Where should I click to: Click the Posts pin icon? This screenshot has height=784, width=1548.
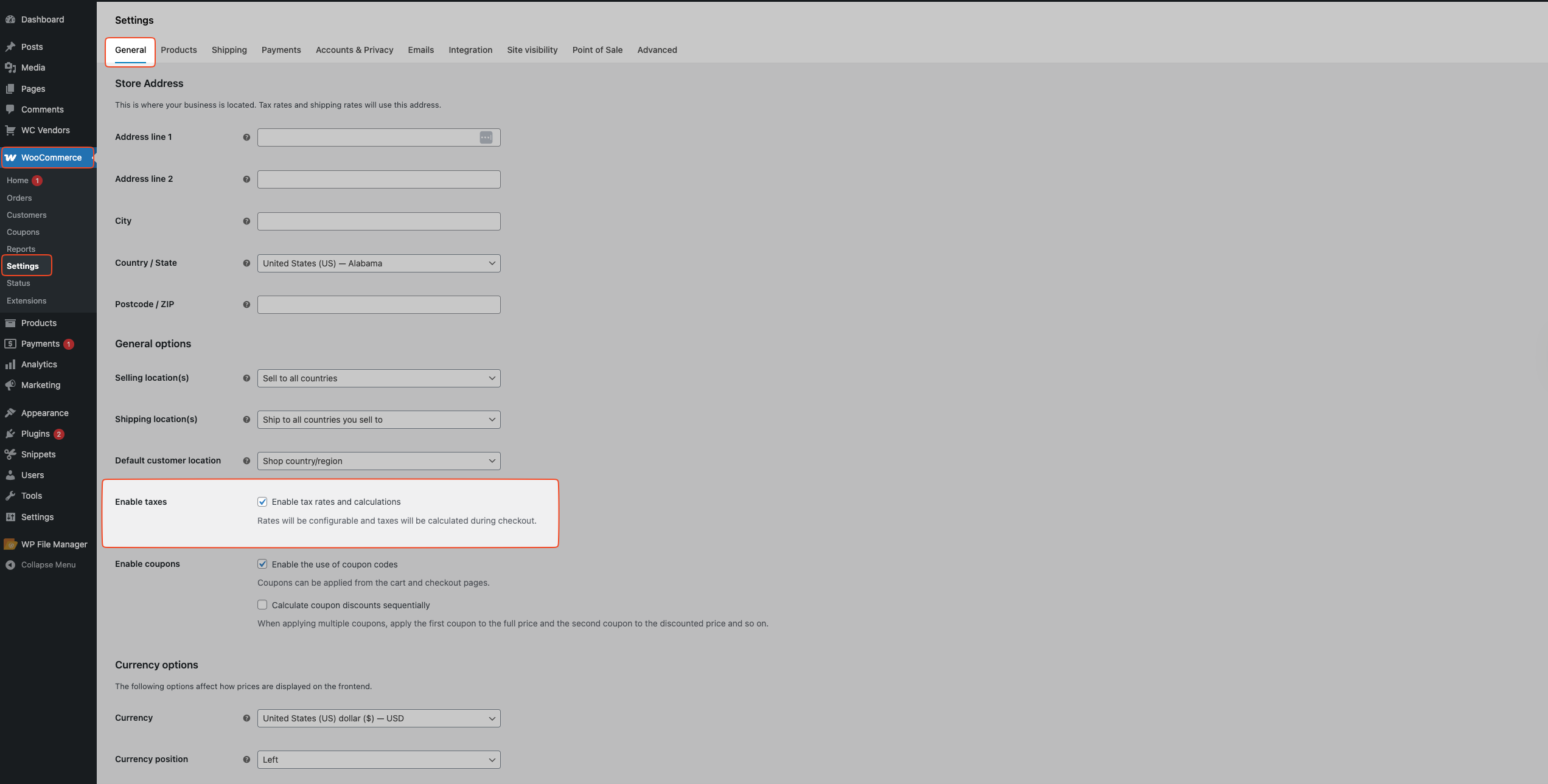[x=10, y=47]
